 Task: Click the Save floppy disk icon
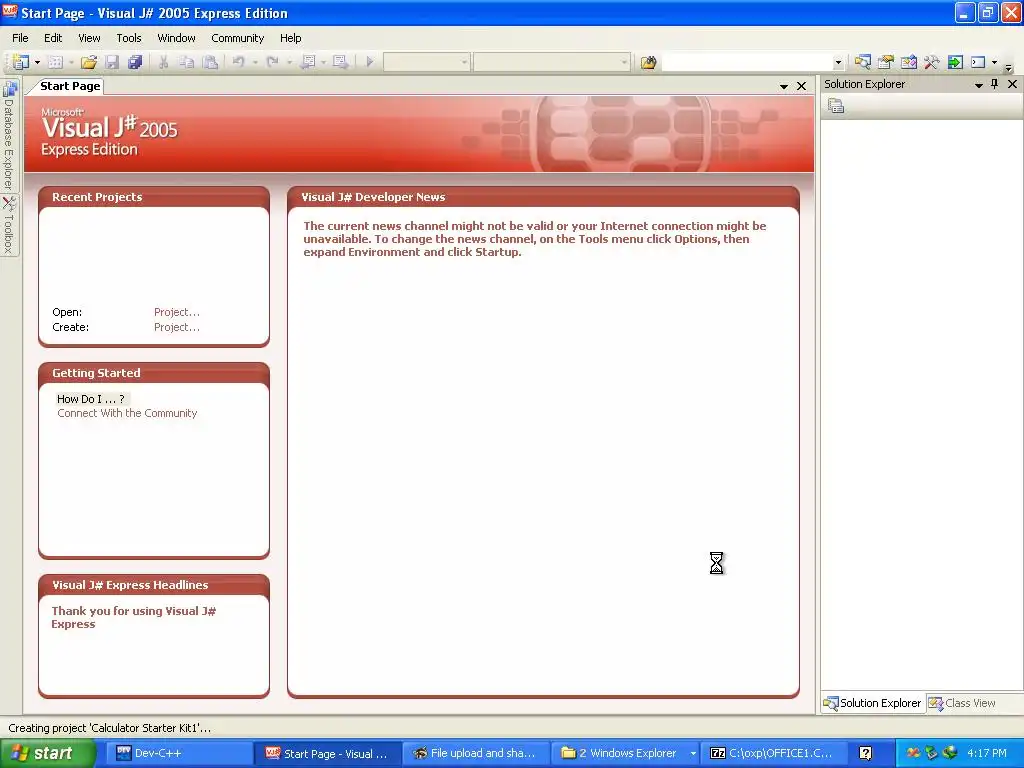point(112,62)
